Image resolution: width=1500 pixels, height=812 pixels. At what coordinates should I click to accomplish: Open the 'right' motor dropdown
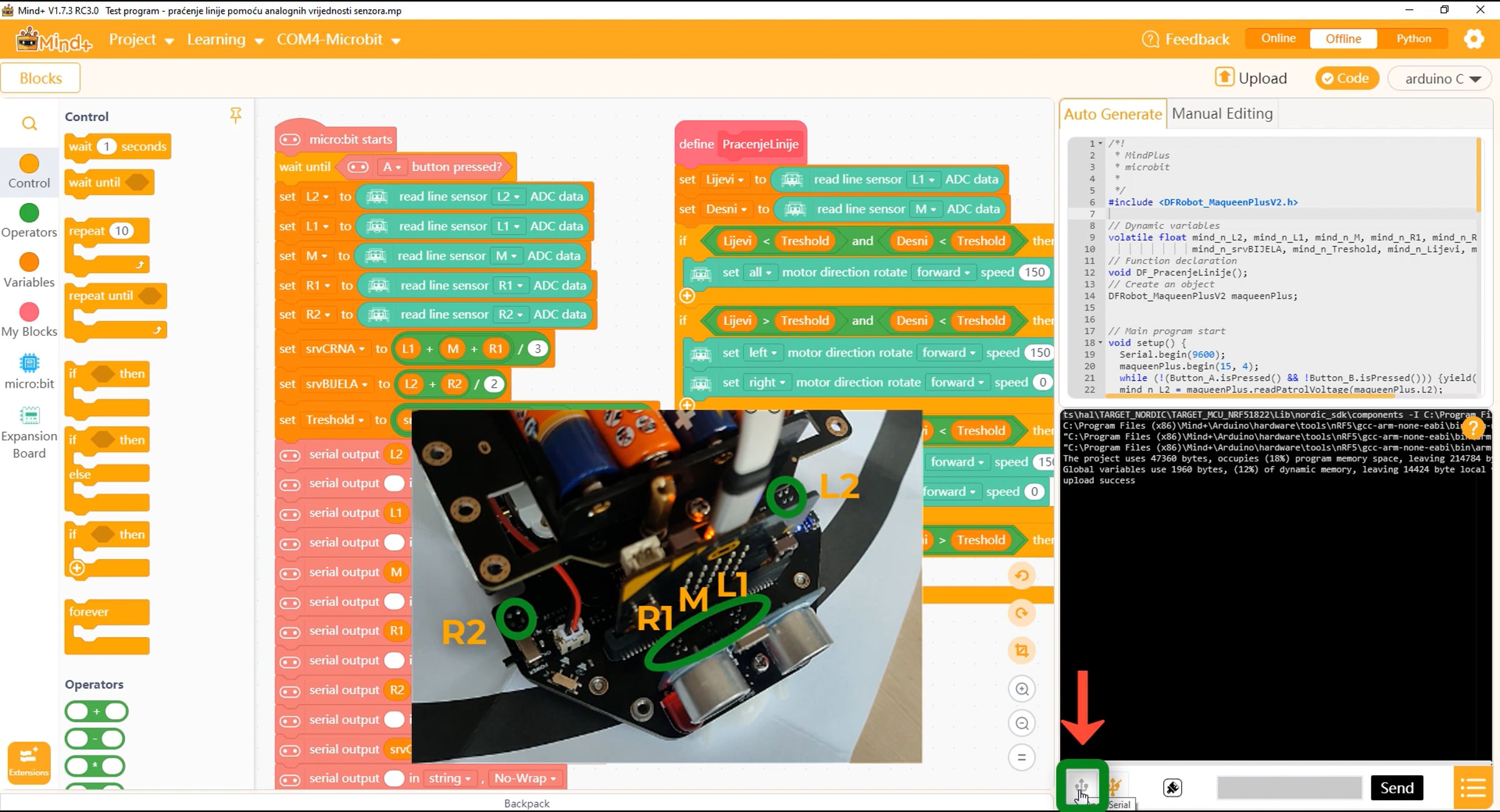tap(767, 382)
